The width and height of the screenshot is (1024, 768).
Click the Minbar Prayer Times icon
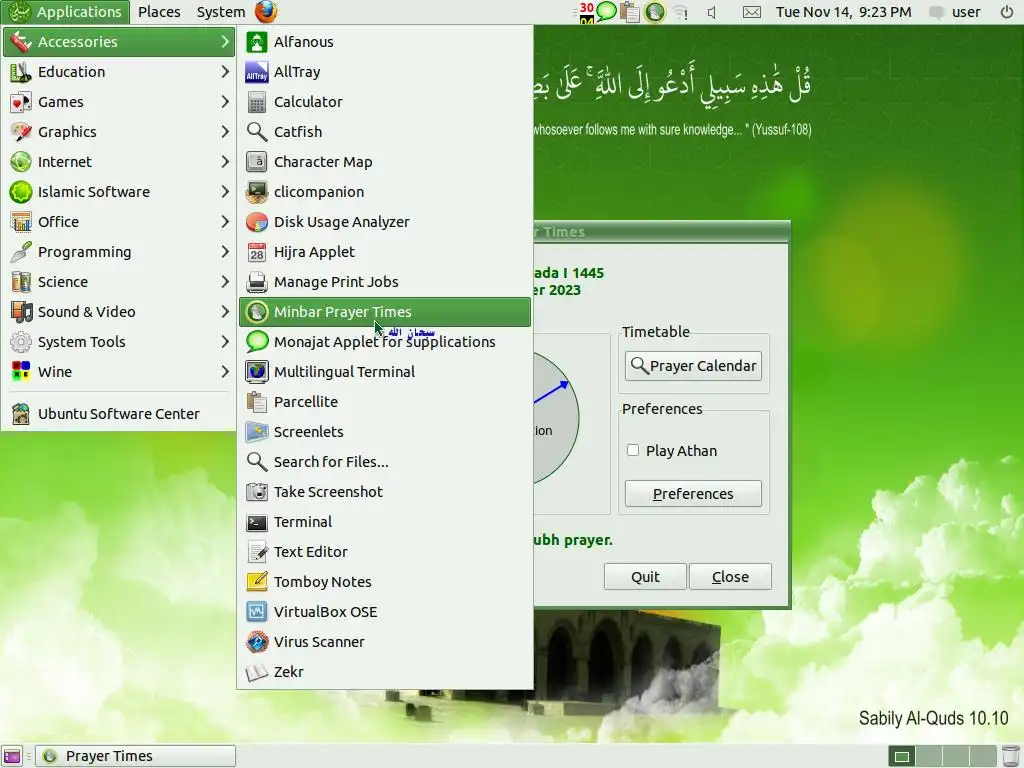click(x=257, y=312)
